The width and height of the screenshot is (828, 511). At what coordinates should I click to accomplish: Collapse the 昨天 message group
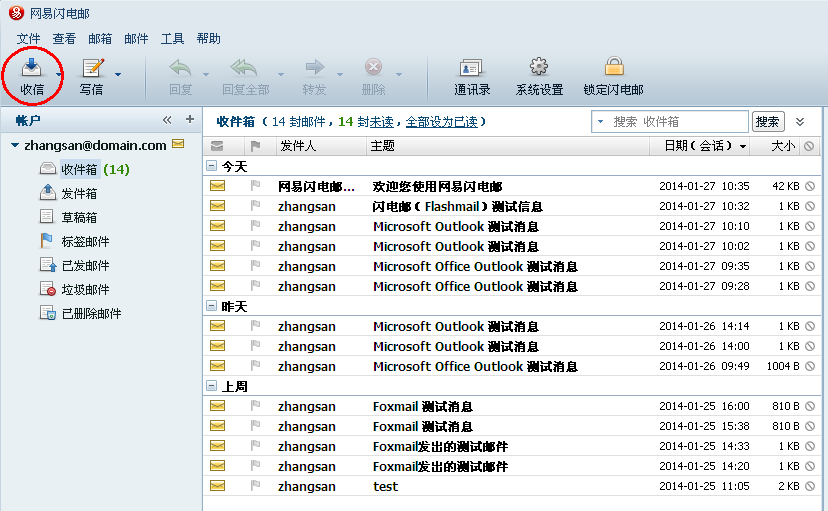[211, 306]
